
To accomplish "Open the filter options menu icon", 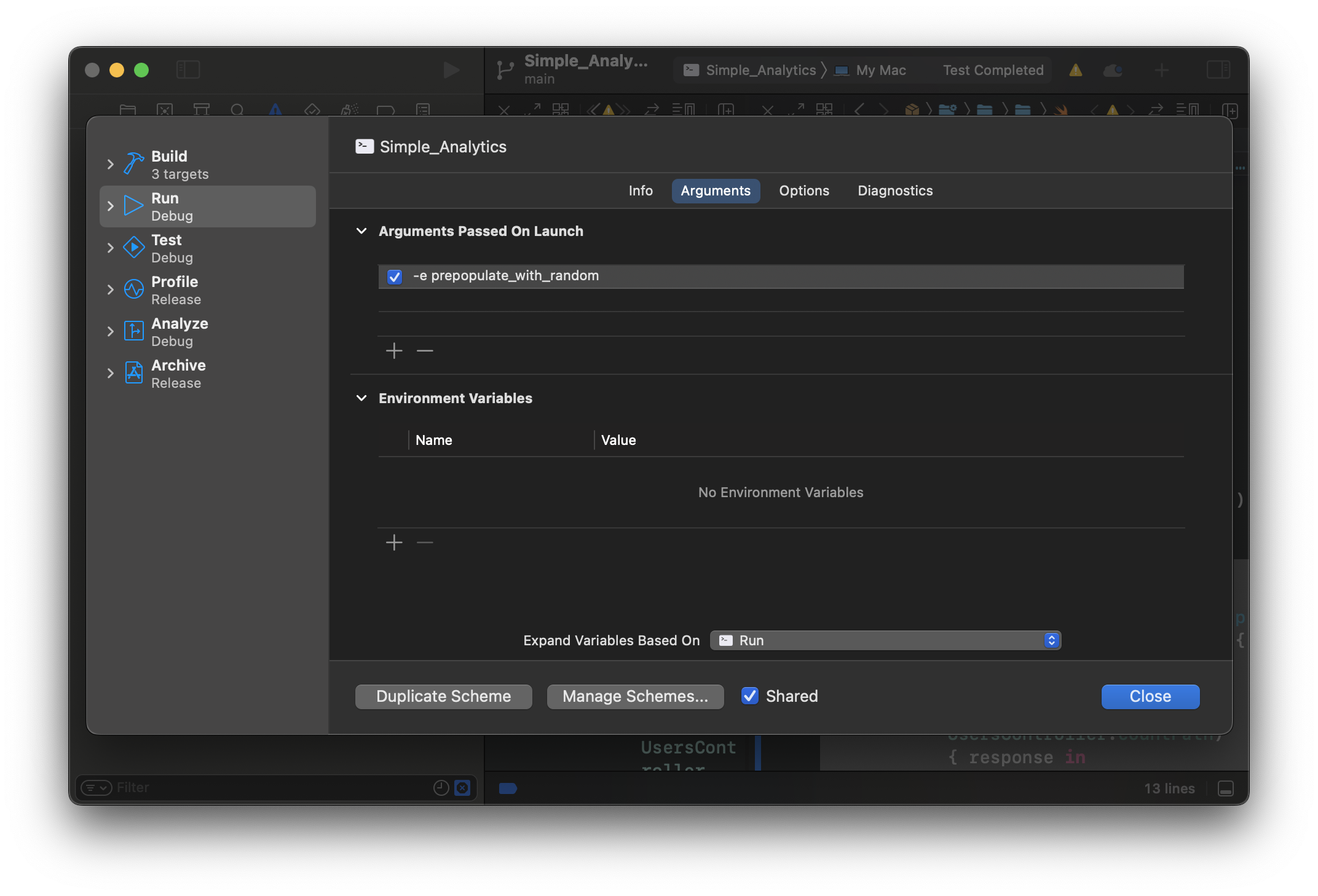I will click(97, 788).
